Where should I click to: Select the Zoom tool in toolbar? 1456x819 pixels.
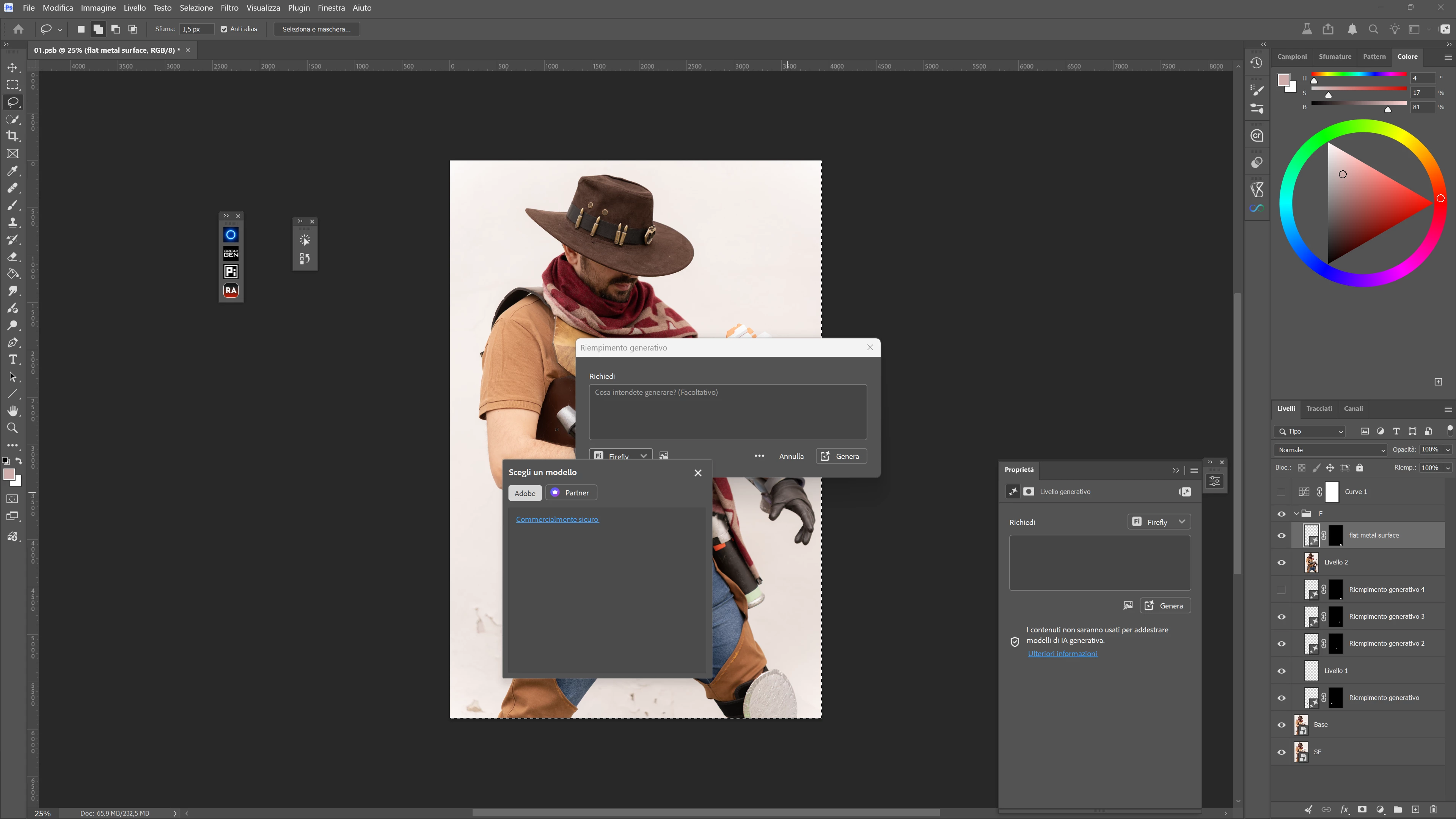13,428
